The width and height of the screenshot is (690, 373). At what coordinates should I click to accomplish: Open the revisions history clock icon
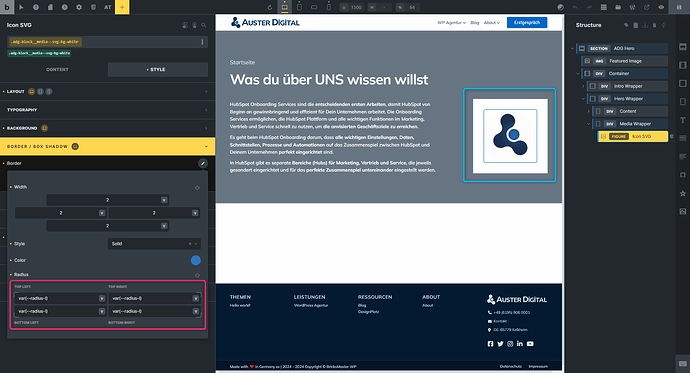65,7
